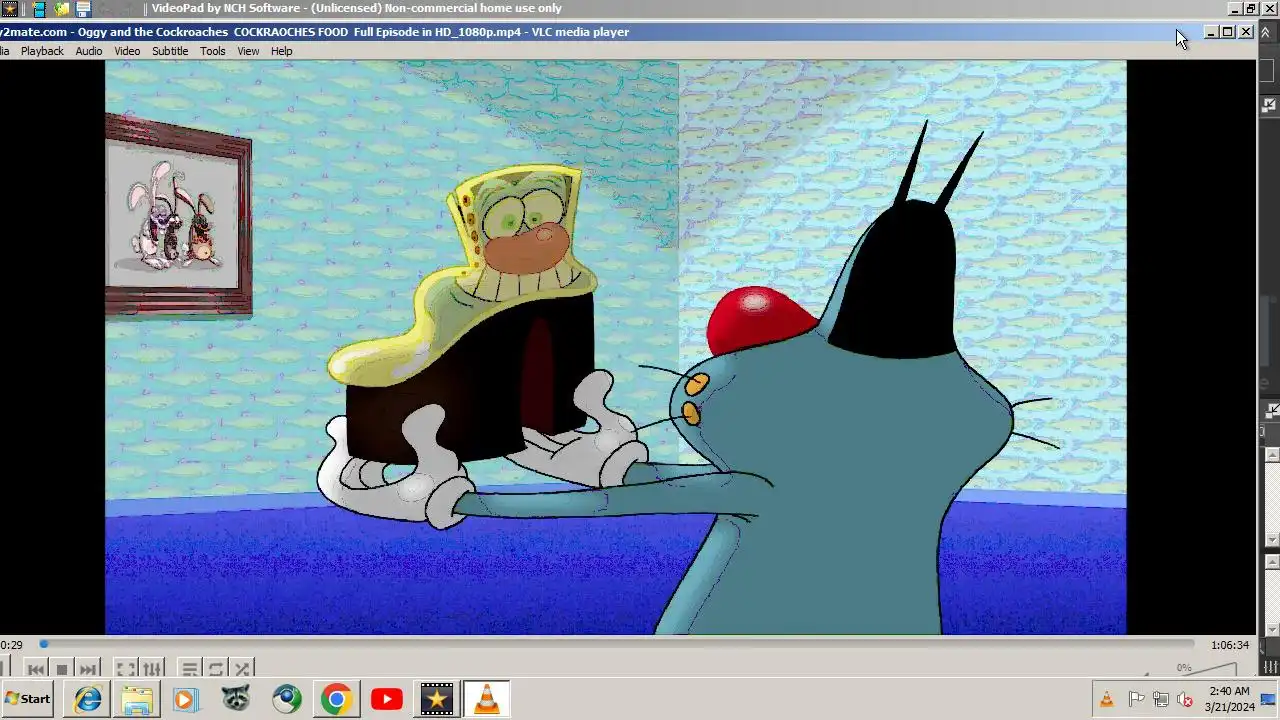Screen dimensions: 1280x720
Task: Open the clock showing 2:40 AM
Action: (1229, 699)
